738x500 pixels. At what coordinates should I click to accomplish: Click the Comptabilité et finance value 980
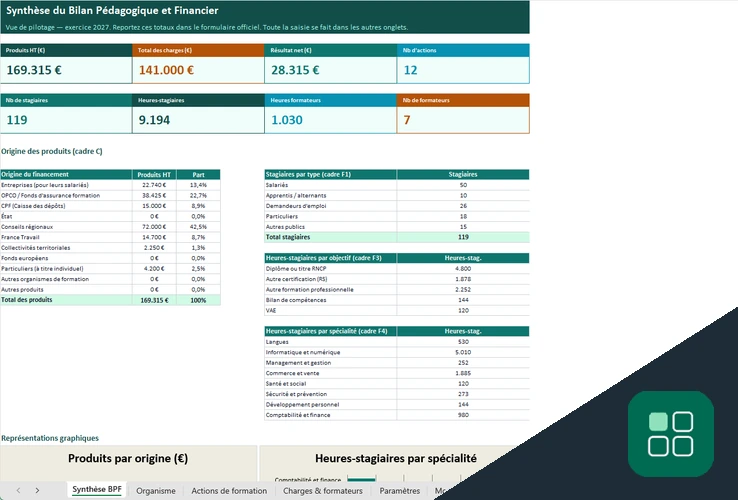[463, 415]
